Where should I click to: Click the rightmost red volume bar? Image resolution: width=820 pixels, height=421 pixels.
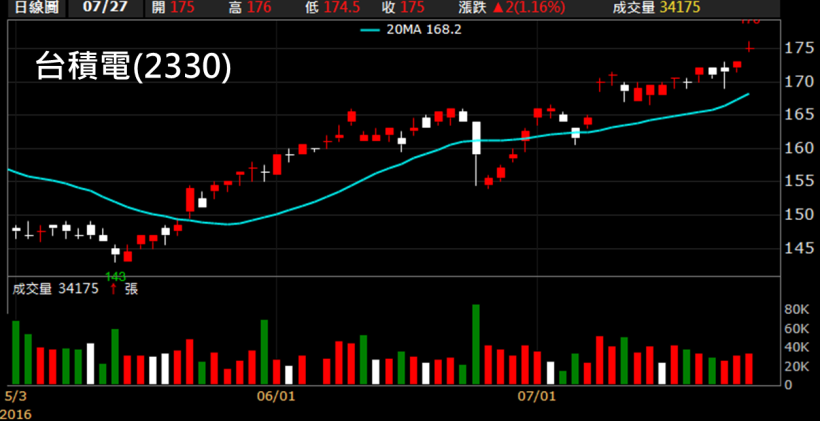click(749, 369)
